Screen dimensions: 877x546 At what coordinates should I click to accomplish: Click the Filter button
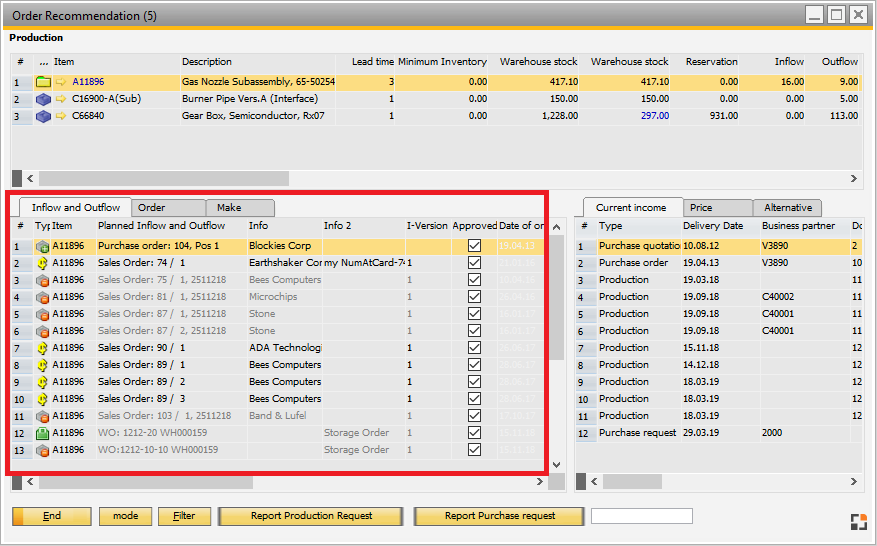point(184,516)
